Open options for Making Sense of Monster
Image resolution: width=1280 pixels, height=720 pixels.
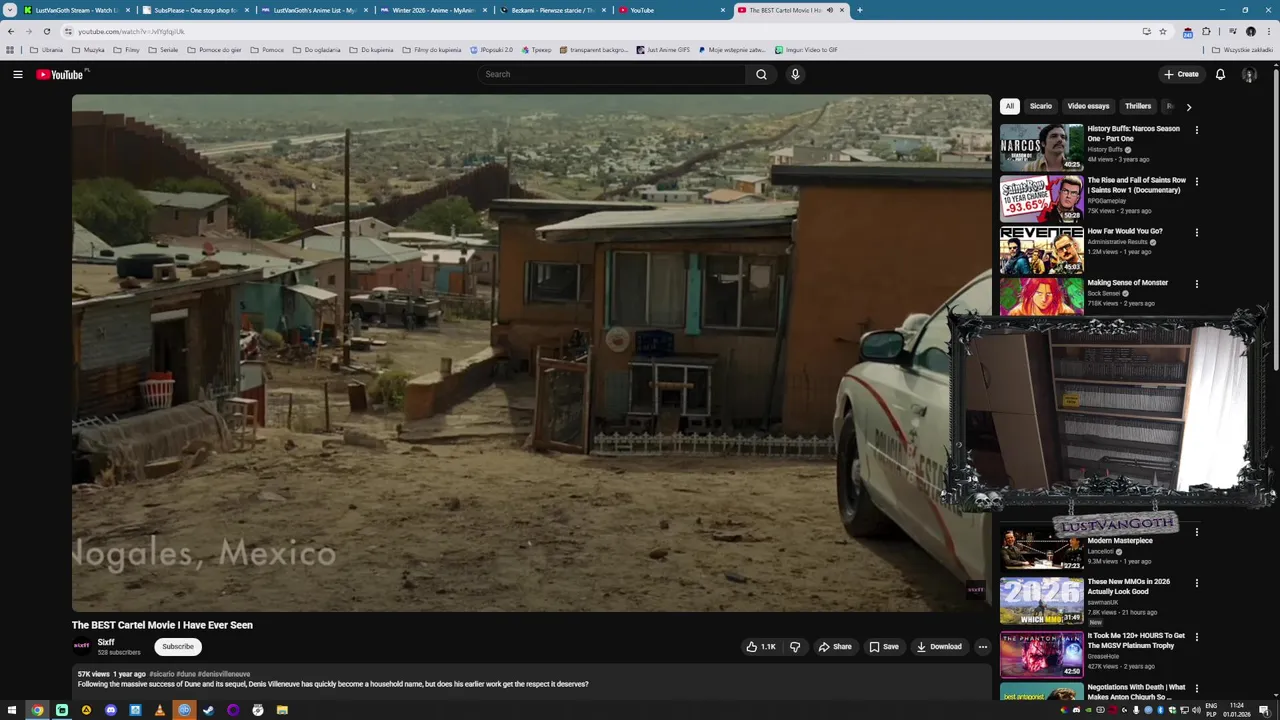[x=1196, y=284]
